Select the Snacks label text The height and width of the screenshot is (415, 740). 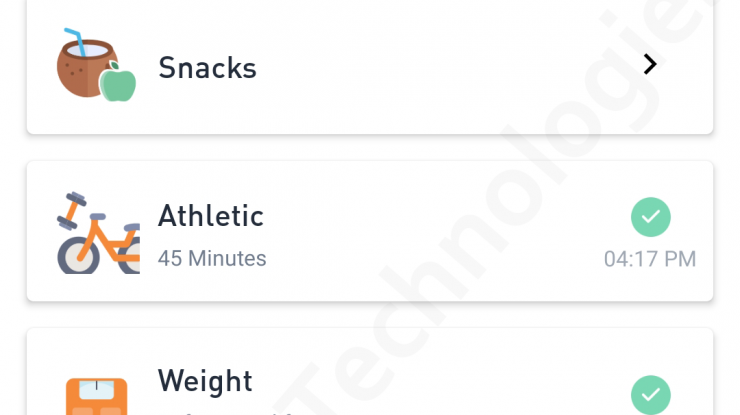point(207,68)
